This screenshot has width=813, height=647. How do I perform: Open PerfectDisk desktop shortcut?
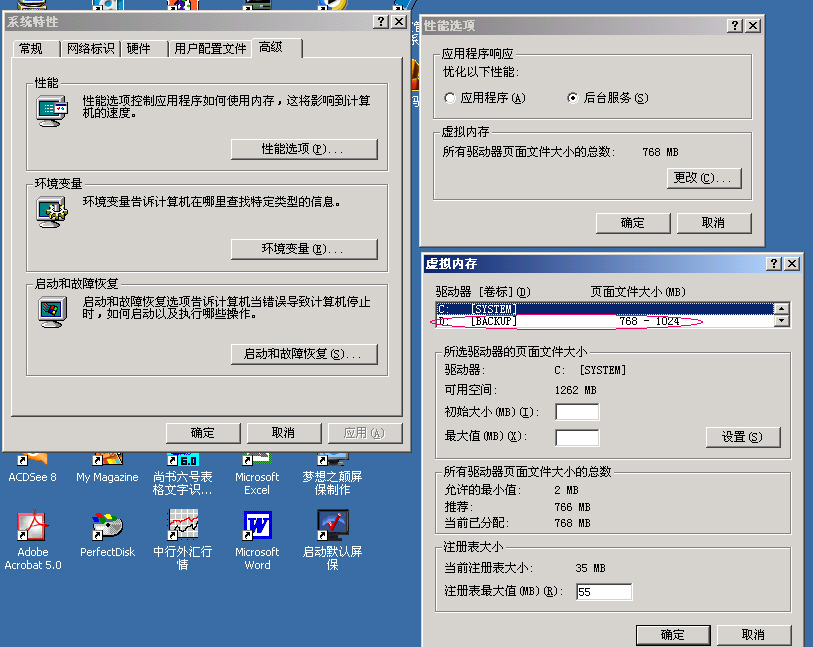(107, 535)
